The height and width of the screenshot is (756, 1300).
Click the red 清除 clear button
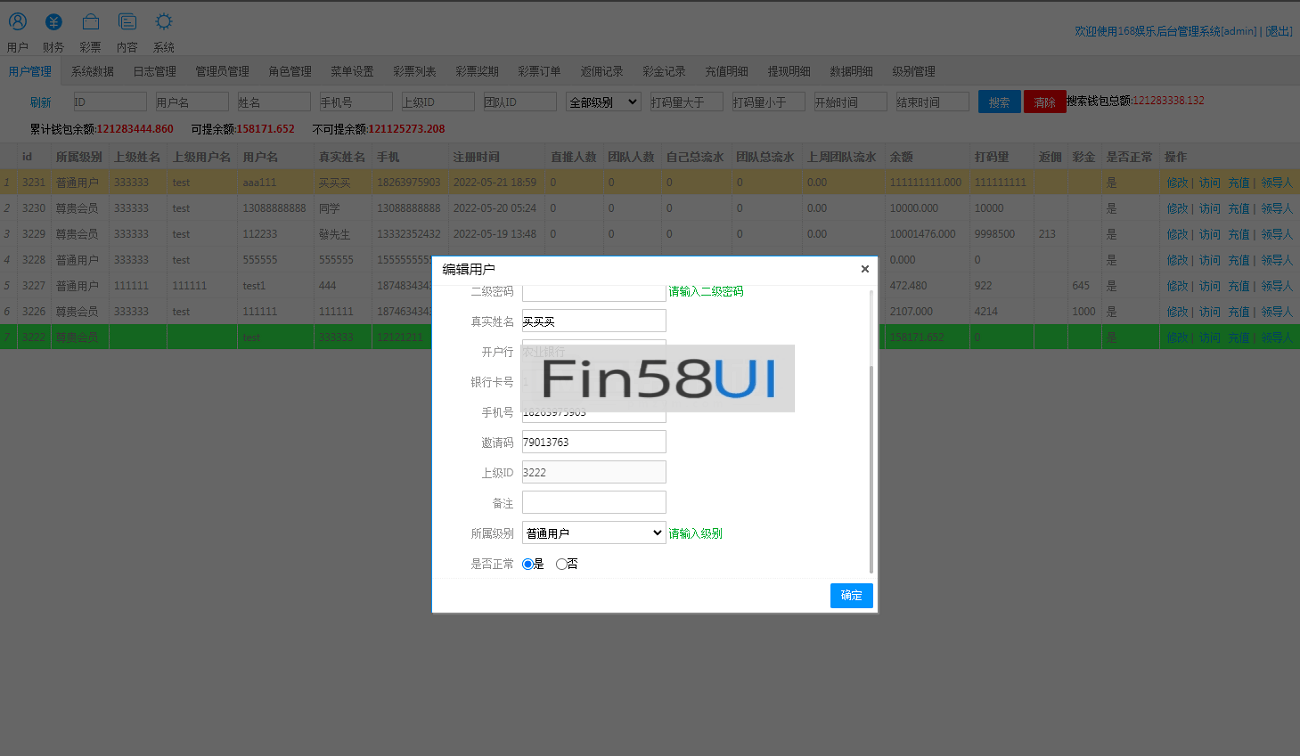pyautogui.click(x=1045, y=102)
